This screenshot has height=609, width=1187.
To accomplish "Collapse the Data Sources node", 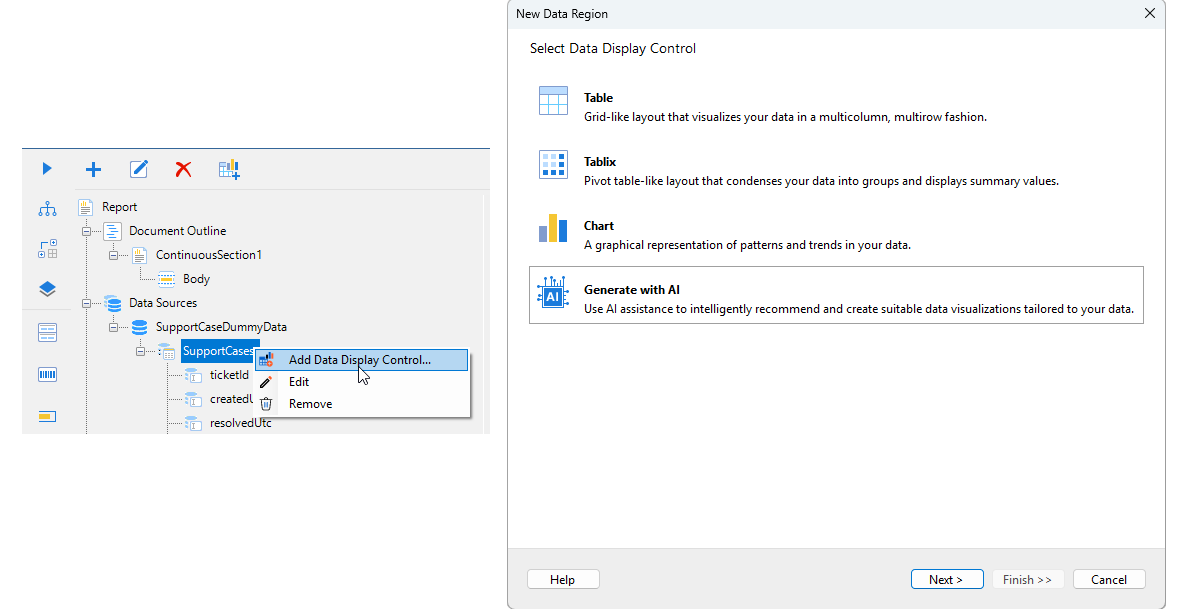I will [87, 303].
